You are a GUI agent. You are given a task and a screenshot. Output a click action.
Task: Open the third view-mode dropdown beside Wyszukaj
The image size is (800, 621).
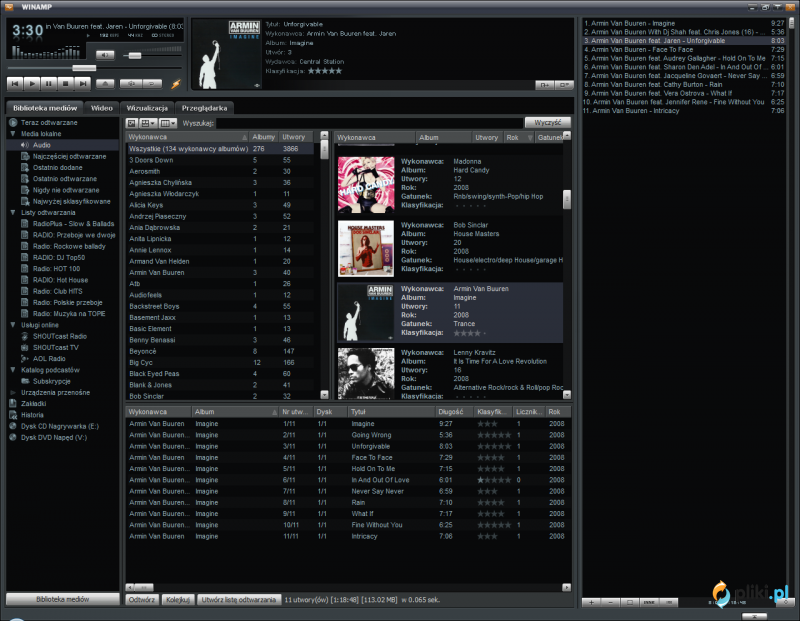(168, 123)
